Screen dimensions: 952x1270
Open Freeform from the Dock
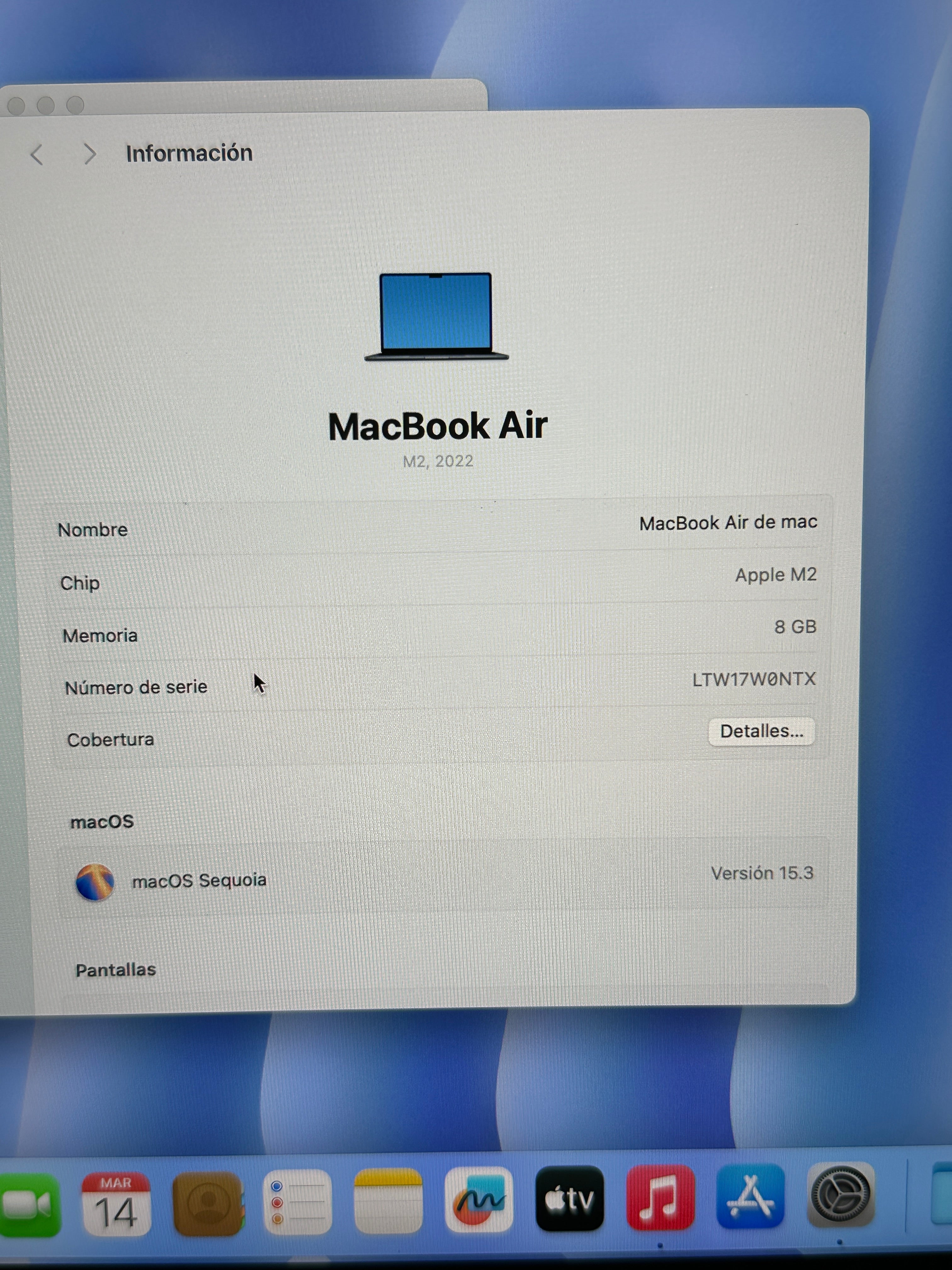click(x=479, y=1199)
